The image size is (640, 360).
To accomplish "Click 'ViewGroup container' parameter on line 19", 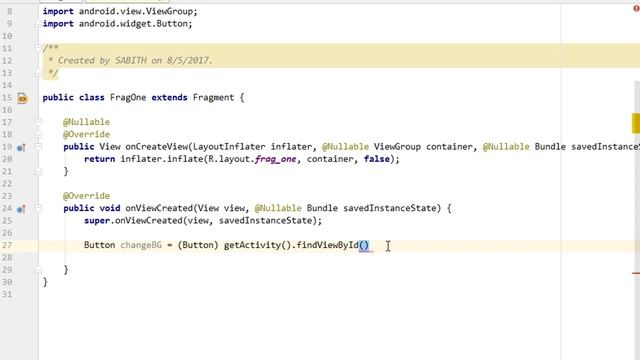I will pos(423,147).
